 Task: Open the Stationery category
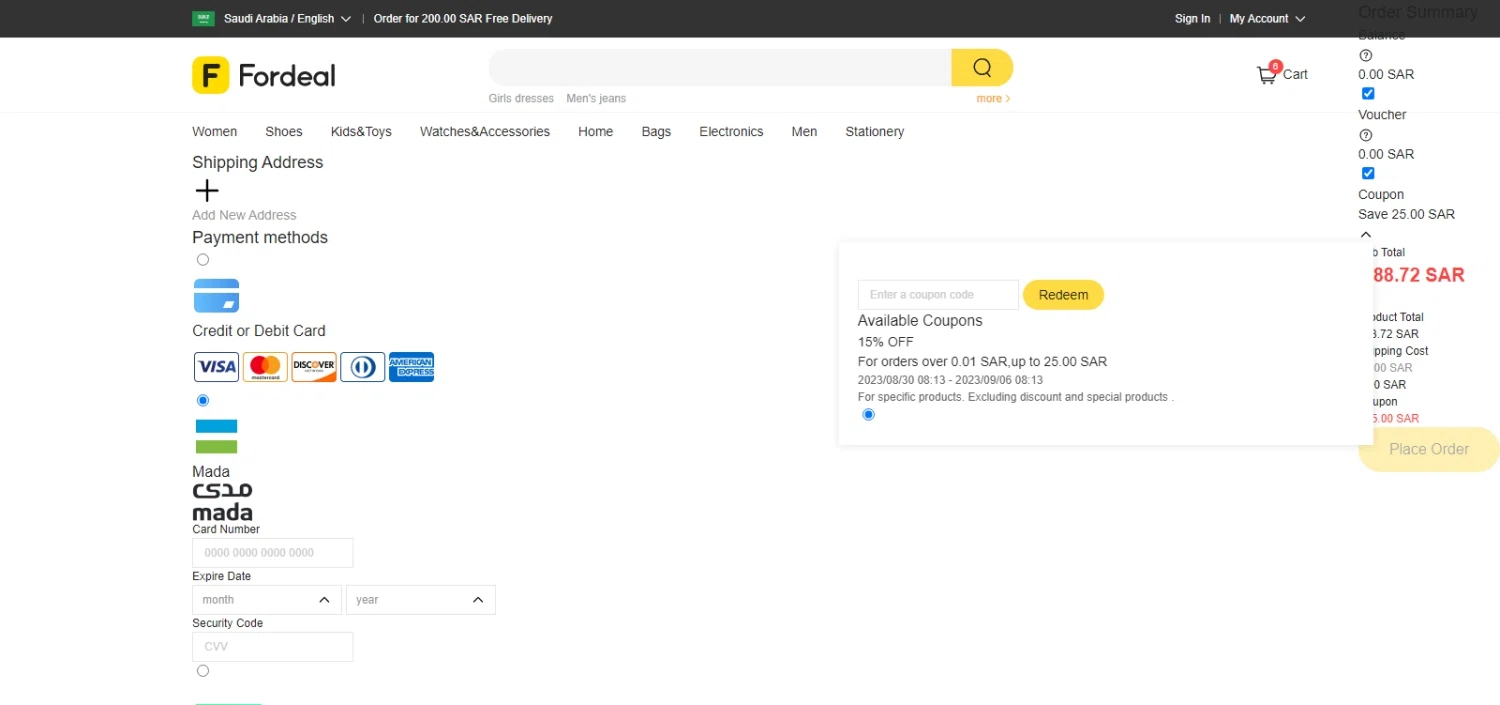pos(875,131)
